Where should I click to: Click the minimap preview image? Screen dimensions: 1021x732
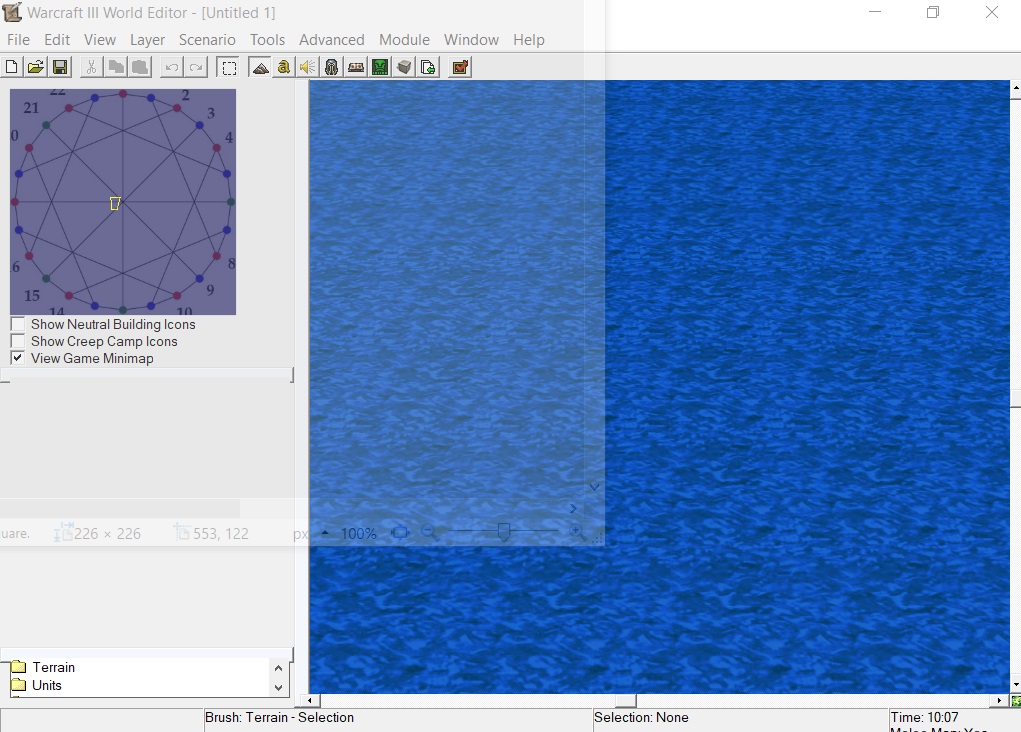click(123, 202)
